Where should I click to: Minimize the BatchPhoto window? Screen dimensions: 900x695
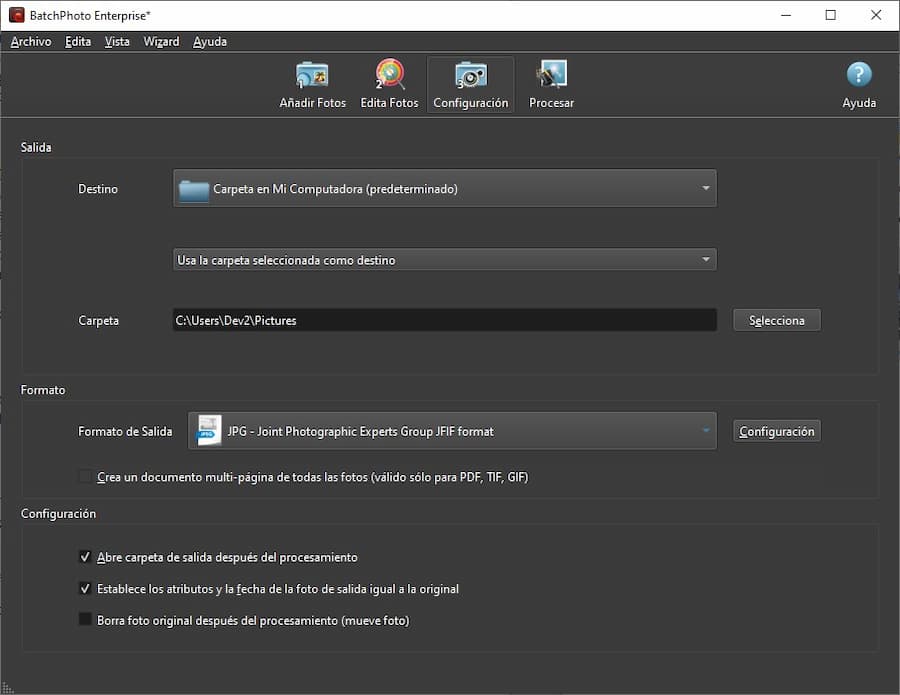coord(786,15)
